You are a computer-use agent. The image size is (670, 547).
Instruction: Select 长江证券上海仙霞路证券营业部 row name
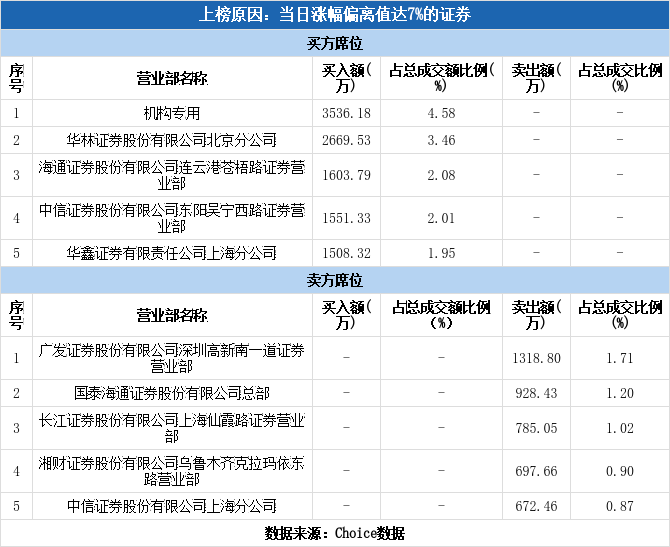pos(172,428)
